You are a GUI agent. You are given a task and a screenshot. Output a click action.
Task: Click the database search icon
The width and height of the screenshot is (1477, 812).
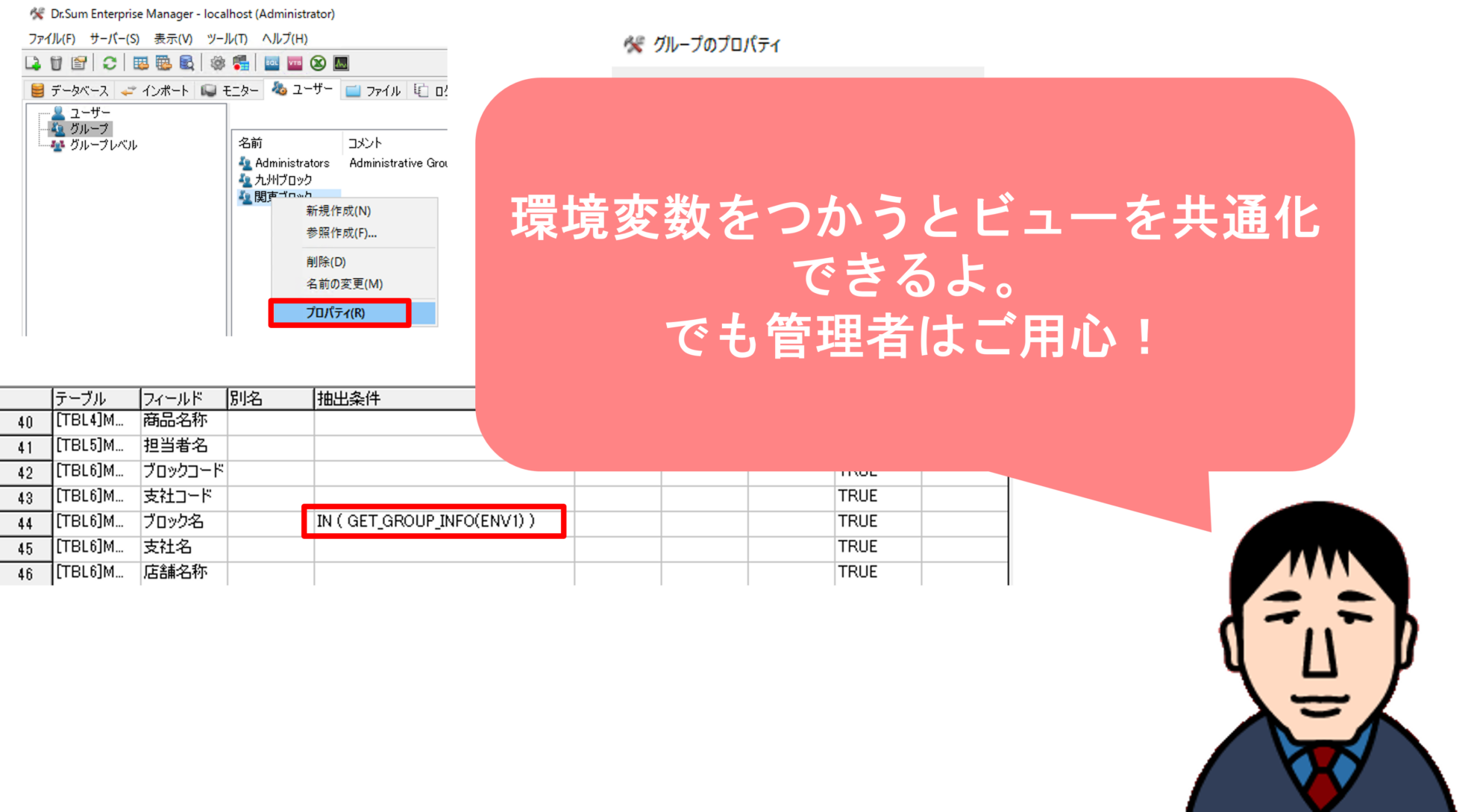(x=186, y=63)
